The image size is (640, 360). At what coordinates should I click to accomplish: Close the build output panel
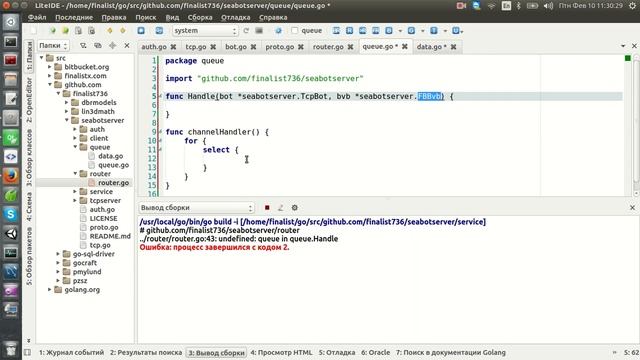click(632, 208)
